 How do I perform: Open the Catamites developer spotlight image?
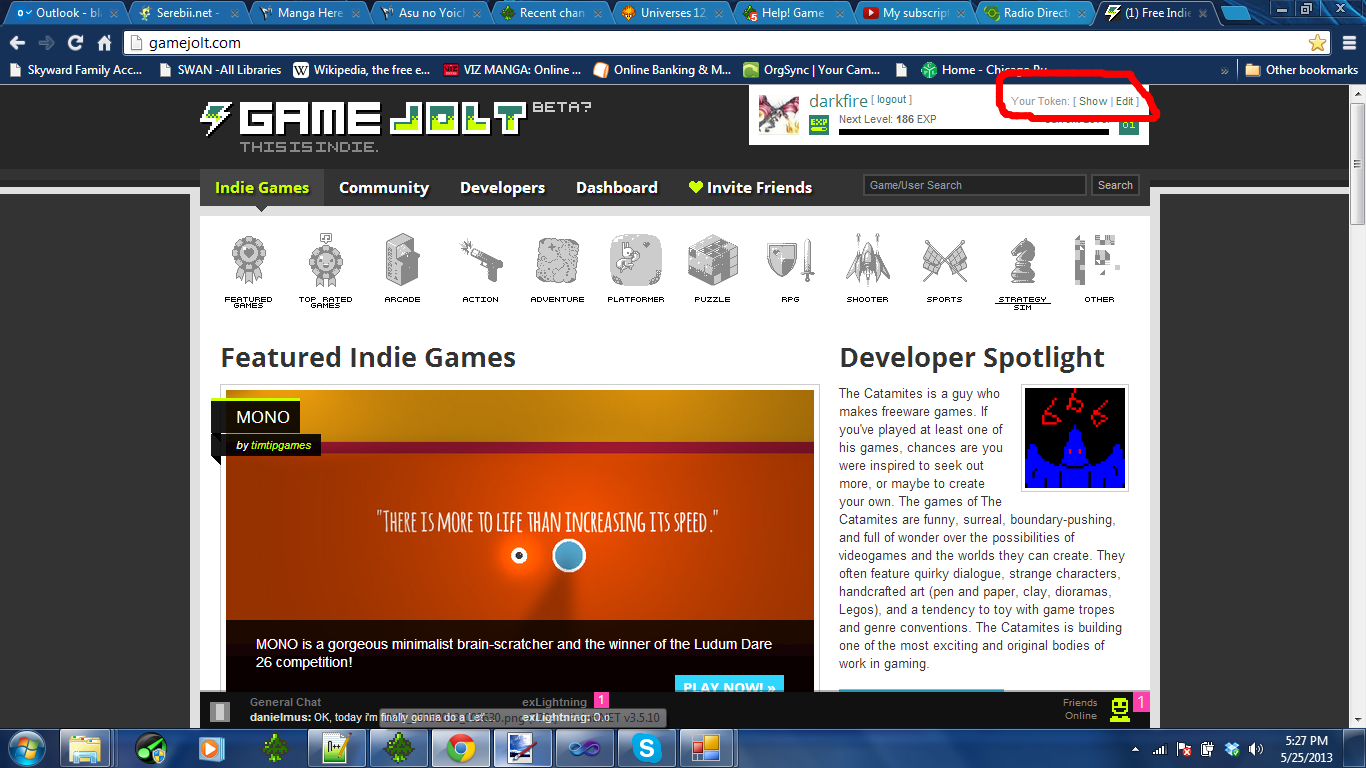[1075, 438]
